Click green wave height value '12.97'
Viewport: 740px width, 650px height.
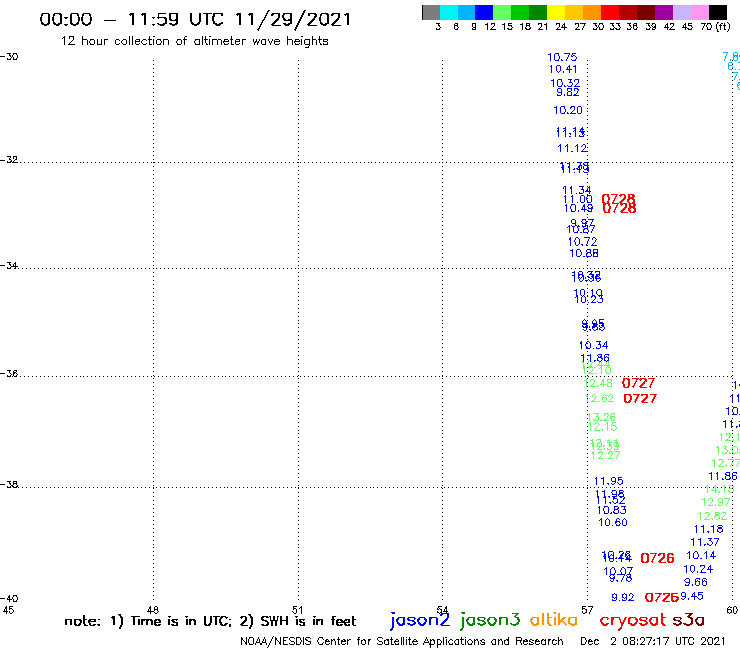[716, 502]
